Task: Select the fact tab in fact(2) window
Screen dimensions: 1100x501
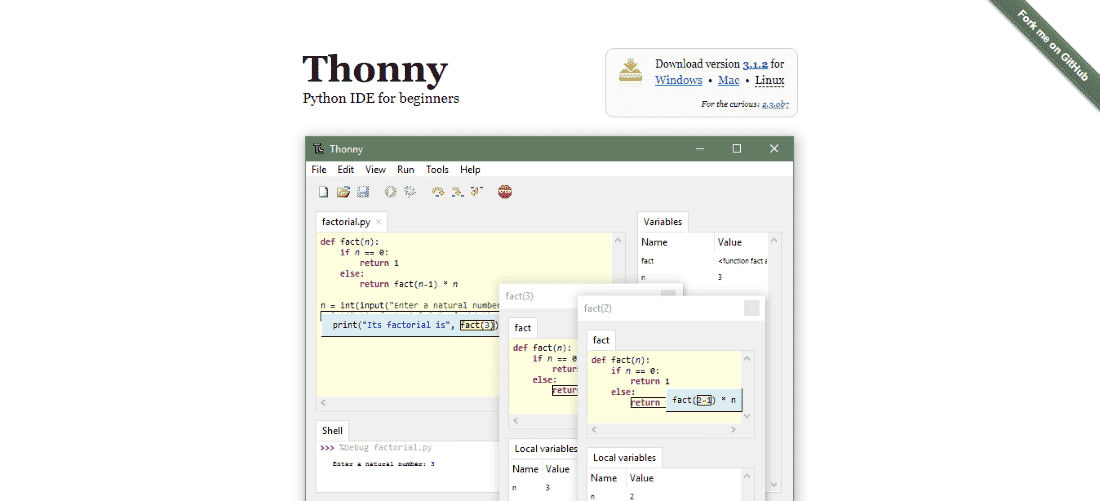Action: (601, 340)
